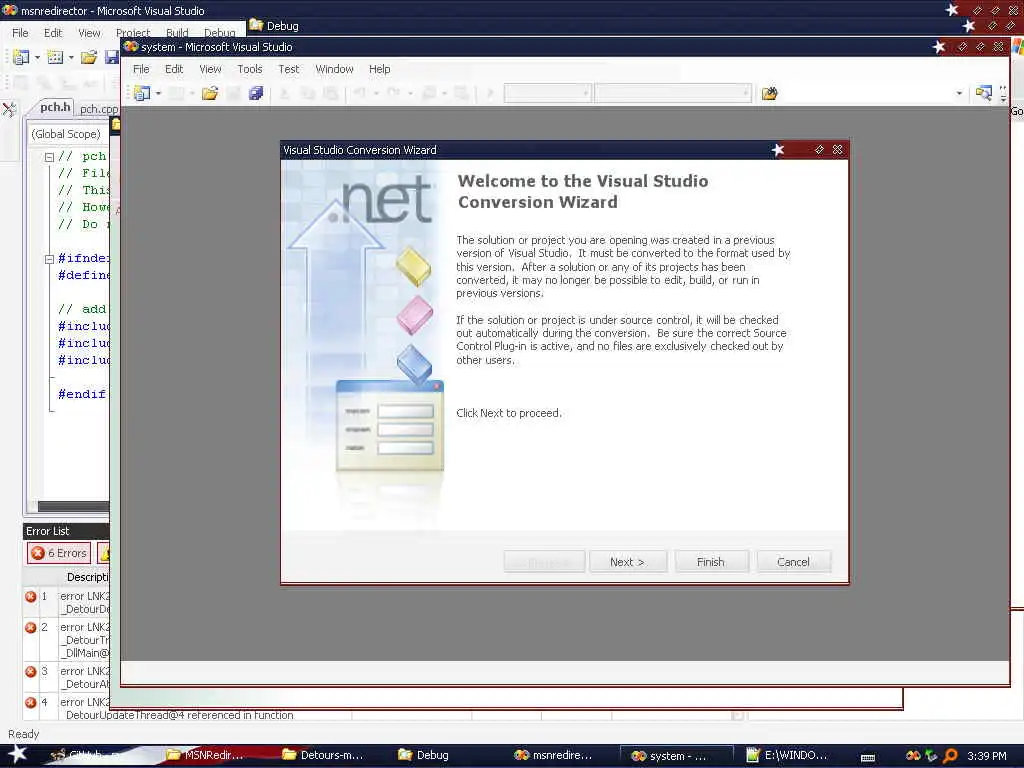Image resolution: width=1024 pixels, height=768 pixels.
Task: Switch to MSNRedir folder taskbar button
Action: pyautogui.click(x=205, y=755)
